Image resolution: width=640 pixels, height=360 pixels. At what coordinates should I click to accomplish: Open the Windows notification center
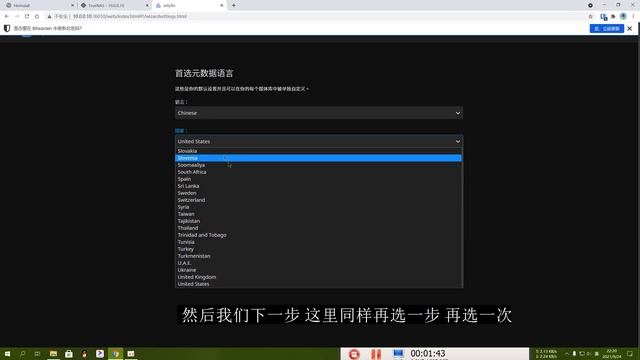630,353
